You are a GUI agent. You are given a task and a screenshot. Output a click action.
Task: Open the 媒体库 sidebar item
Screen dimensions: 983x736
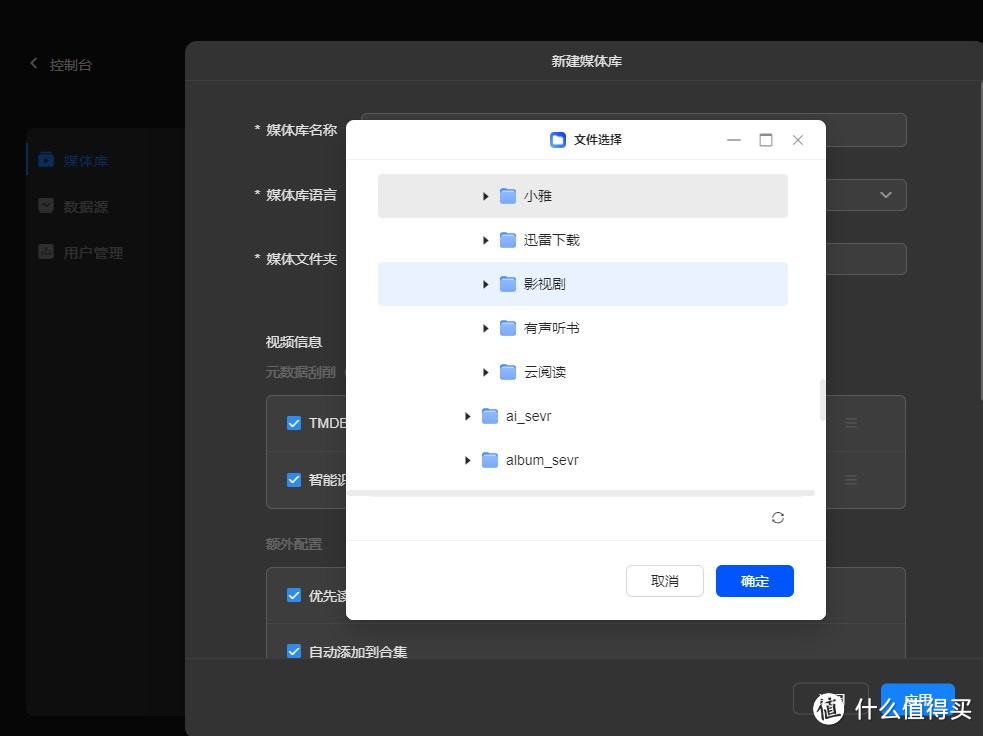click(x=104, y=160)
